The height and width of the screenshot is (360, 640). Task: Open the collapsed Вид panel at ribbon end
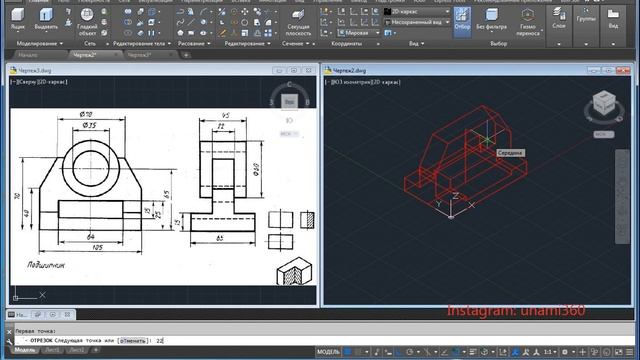613,19
